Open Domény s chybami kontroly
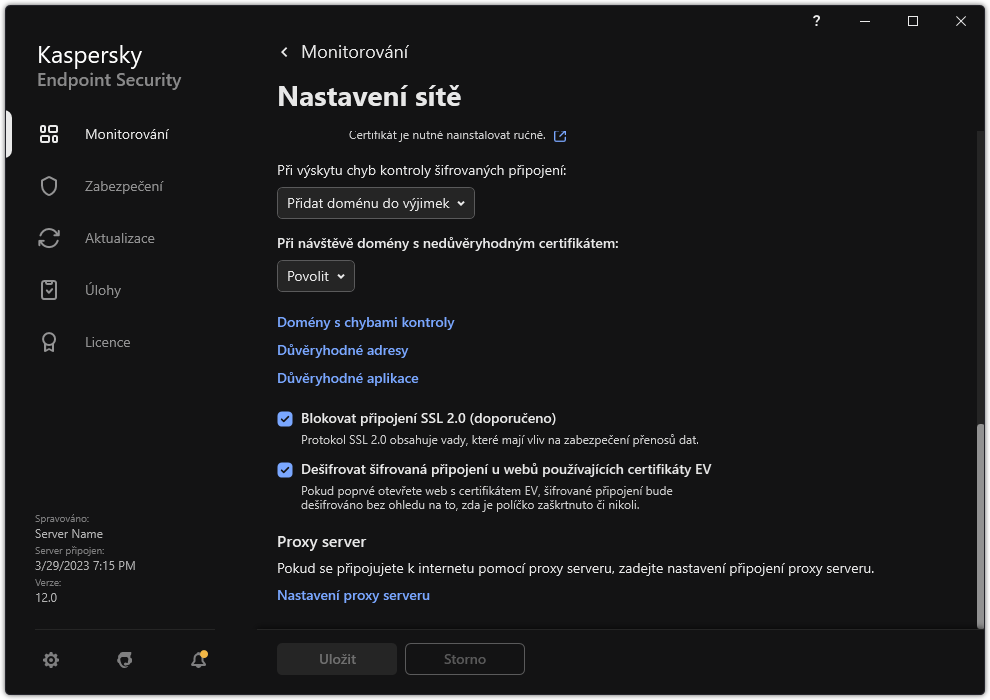This screenshot has height=700, width=990. 366,322
